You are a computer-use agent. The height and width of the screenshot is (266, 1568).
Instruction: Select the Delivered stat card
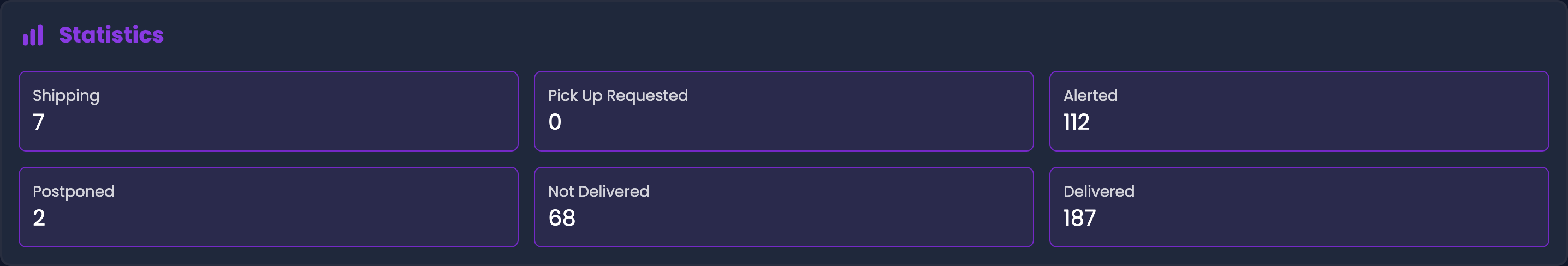tap(1299, 207)
